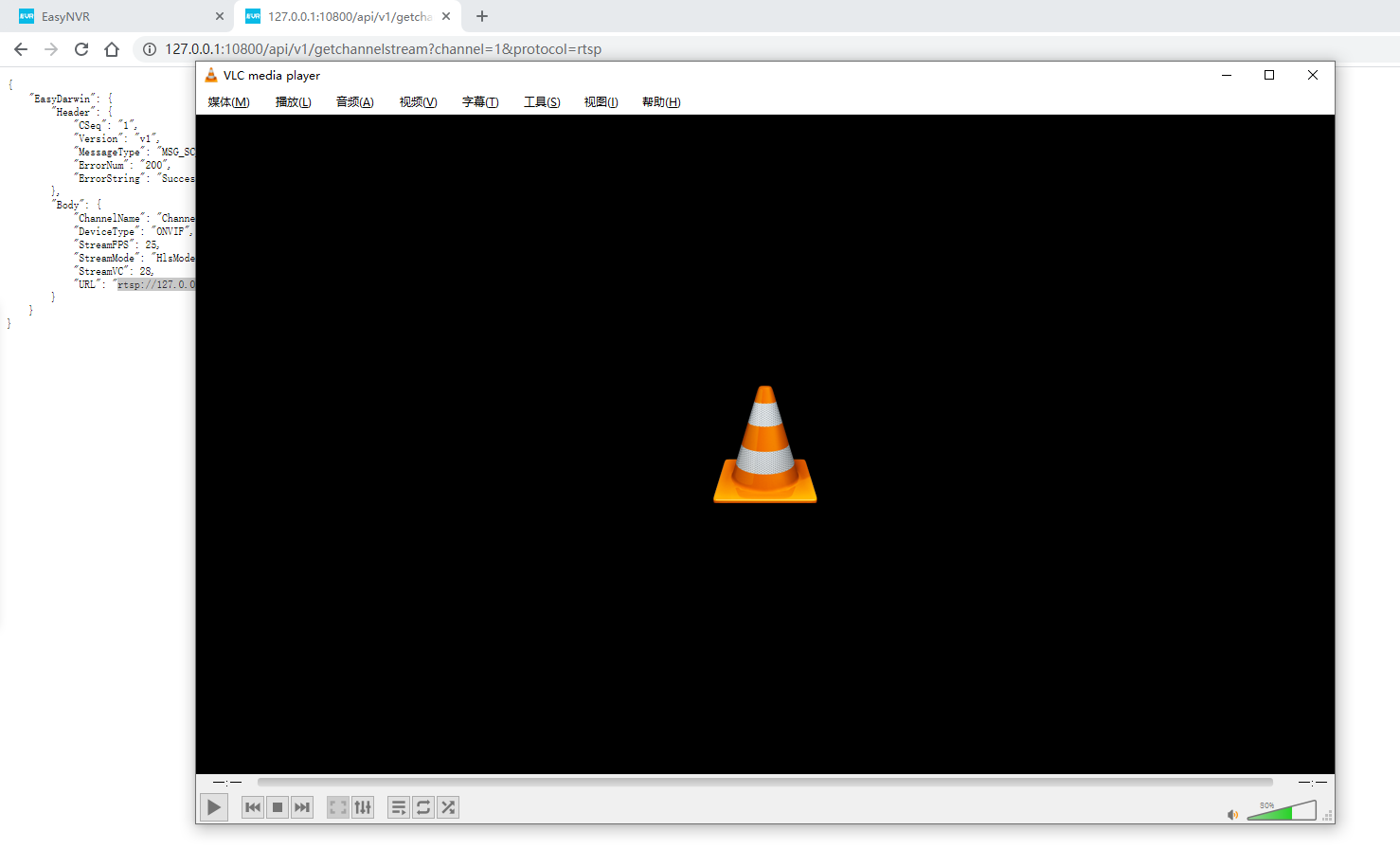
Task: Open the 媒体(M) menu
Action: coord(228,102)
